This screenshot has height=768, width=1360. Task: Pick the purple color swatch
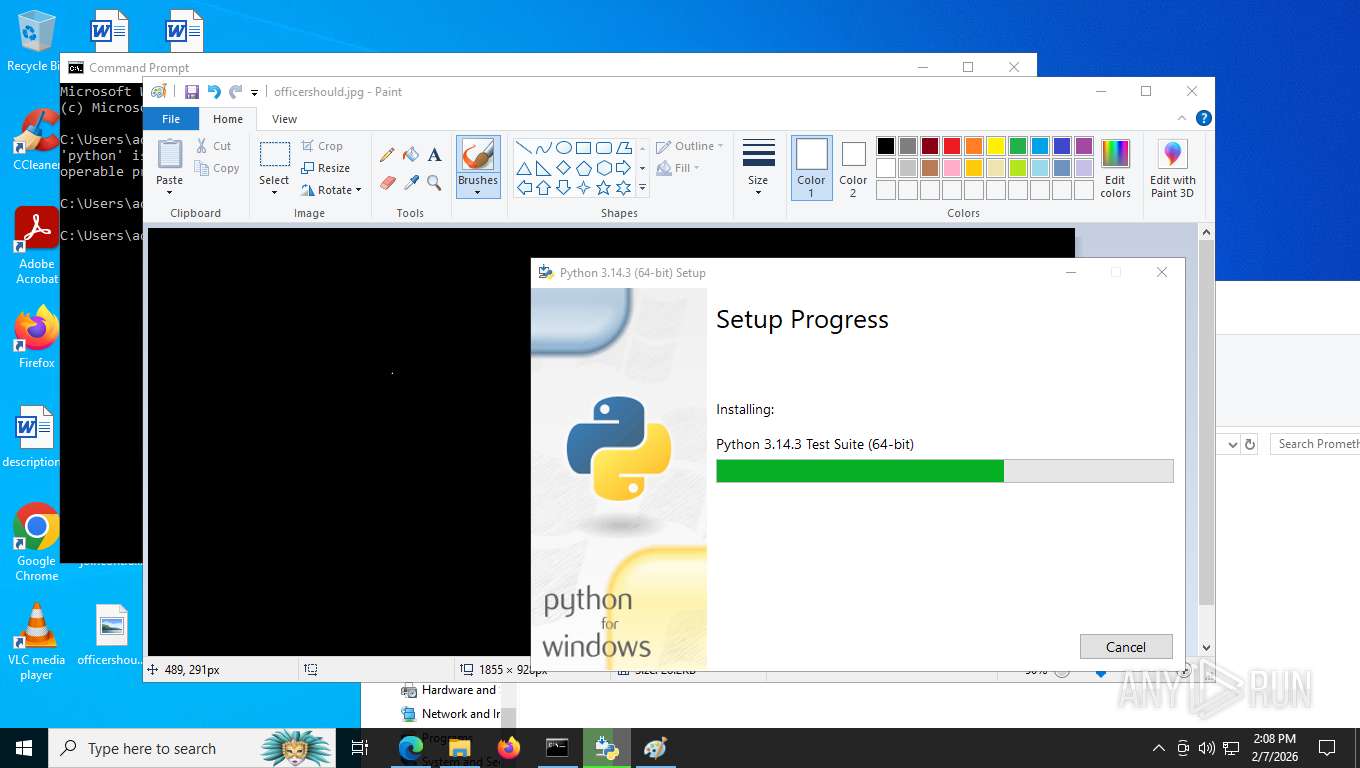tap(1084, 146)
